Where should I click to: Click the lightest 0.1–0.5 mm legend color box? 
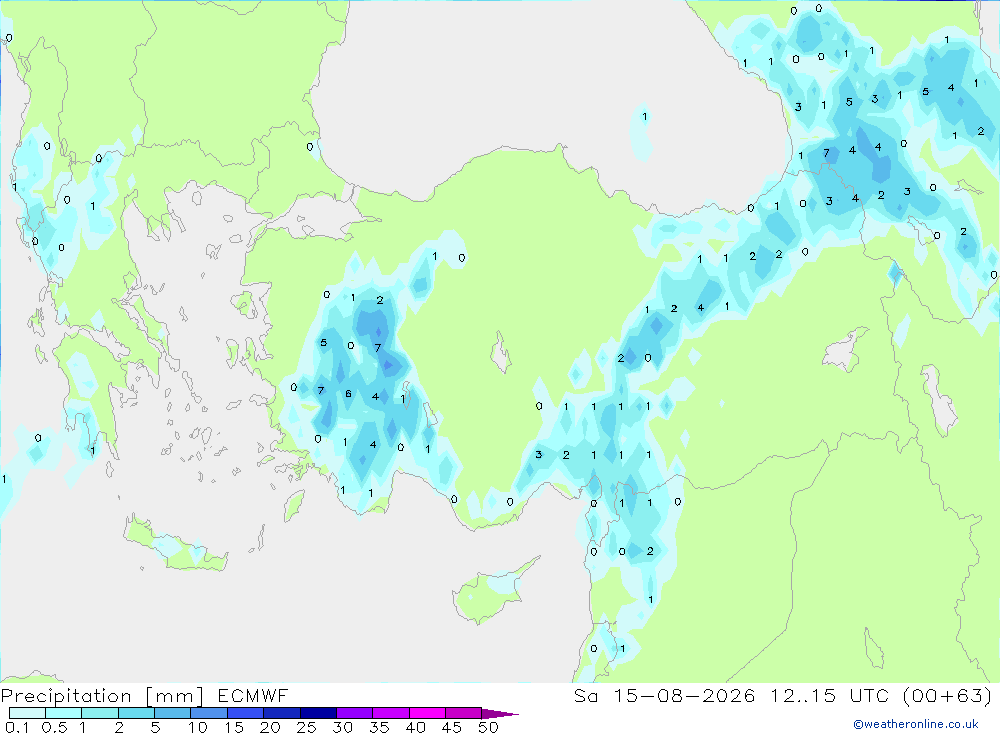[27, 713]
